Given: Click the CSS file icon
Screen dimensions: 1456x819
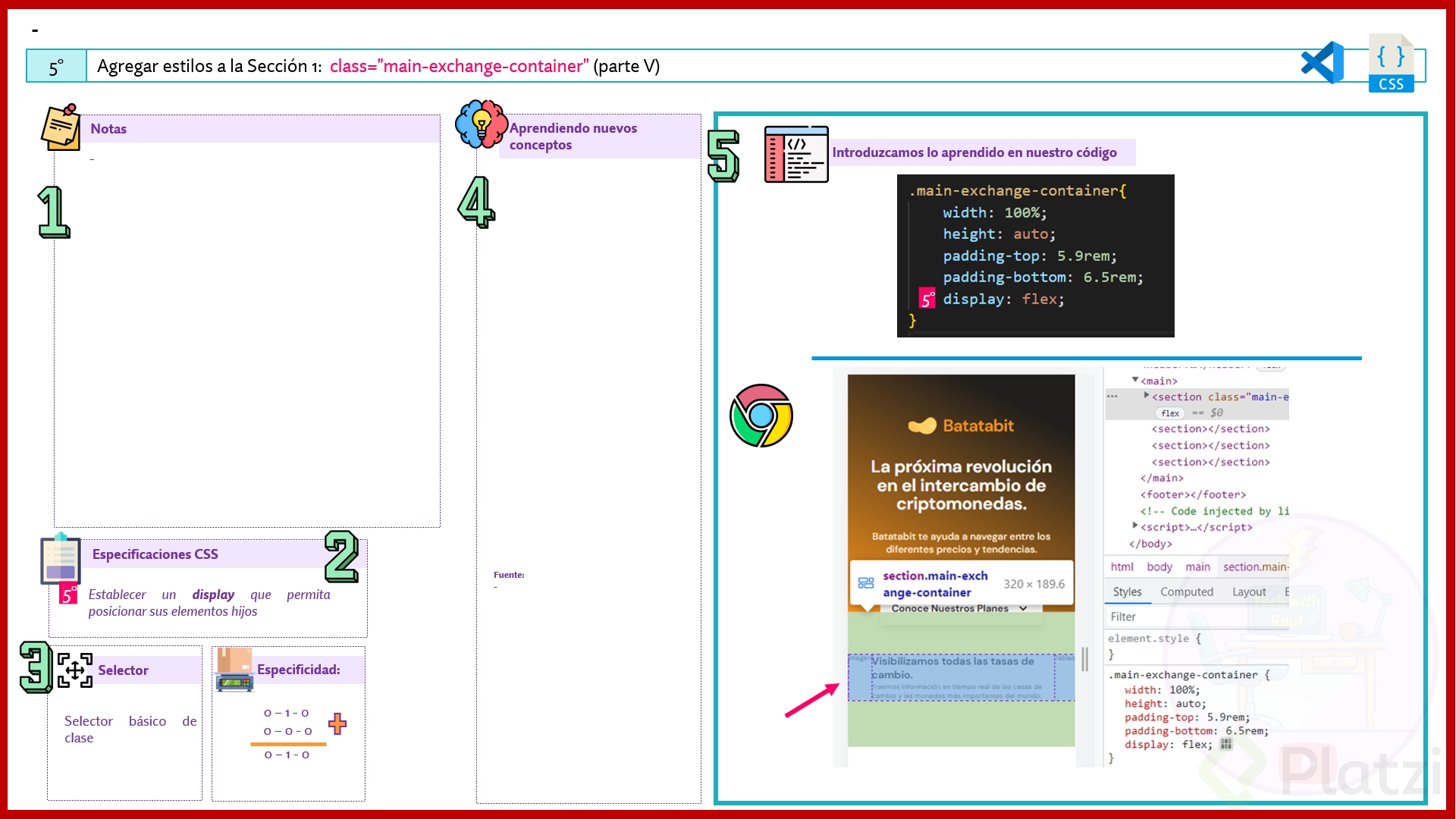Looking at the screenshot, I should [1391, 63].
